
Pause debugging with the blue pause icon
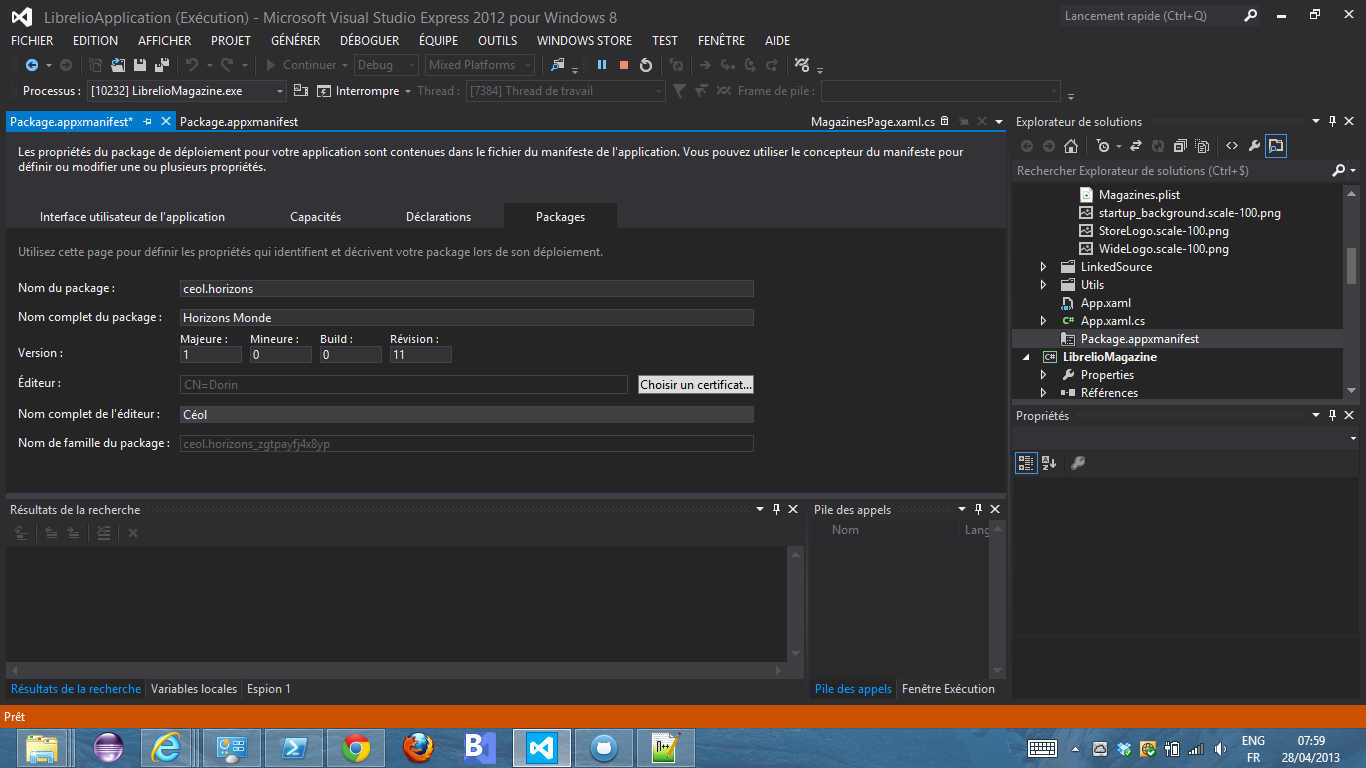tap(602, 65)
